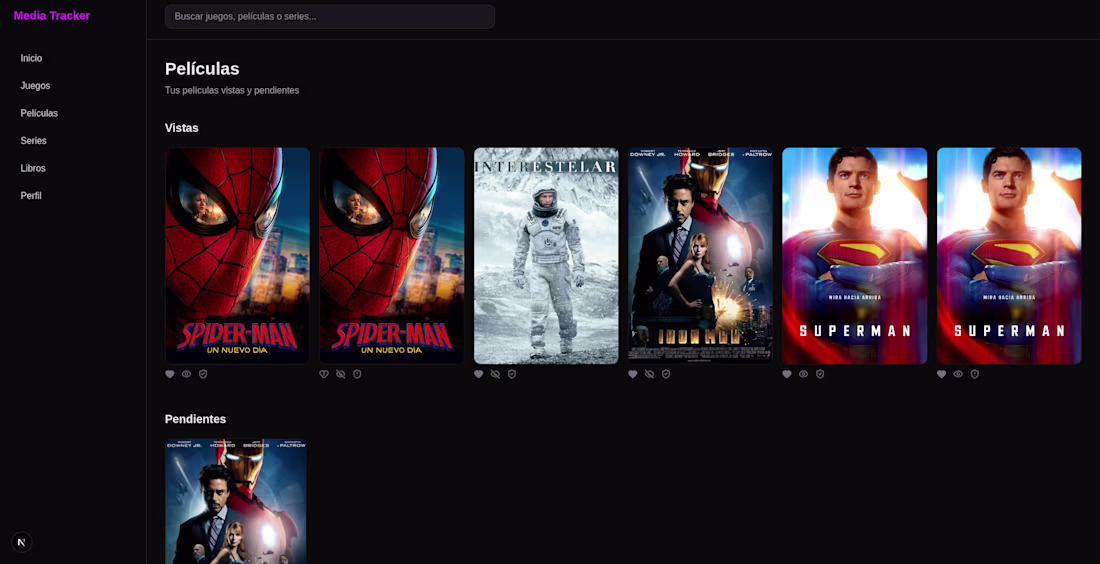Image resolution: width=1100 pixels, height=564 pixels.
Task: Open the Series section
Action: click(34, 140)
